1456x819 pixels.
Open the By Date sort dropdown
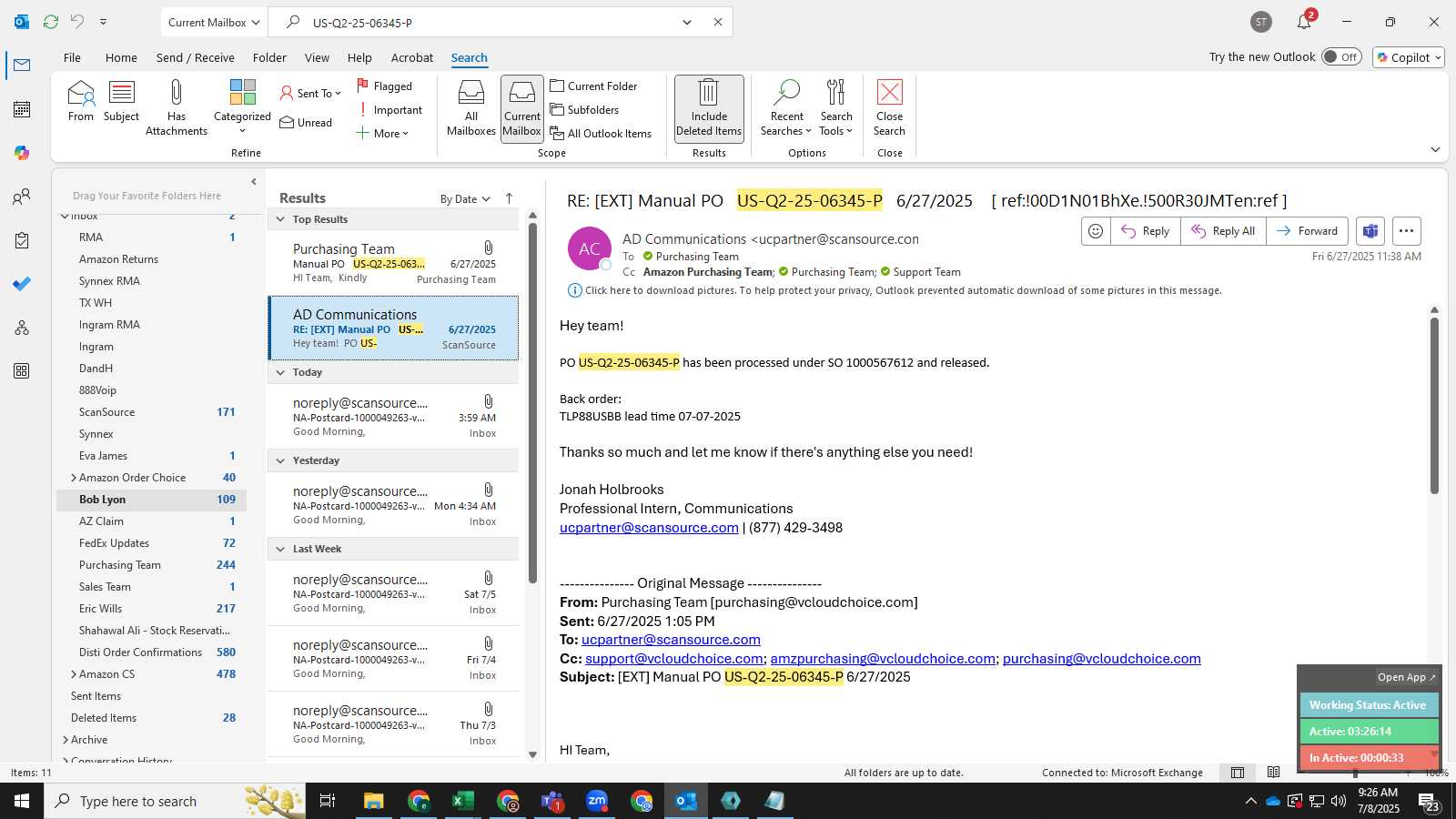465,199
